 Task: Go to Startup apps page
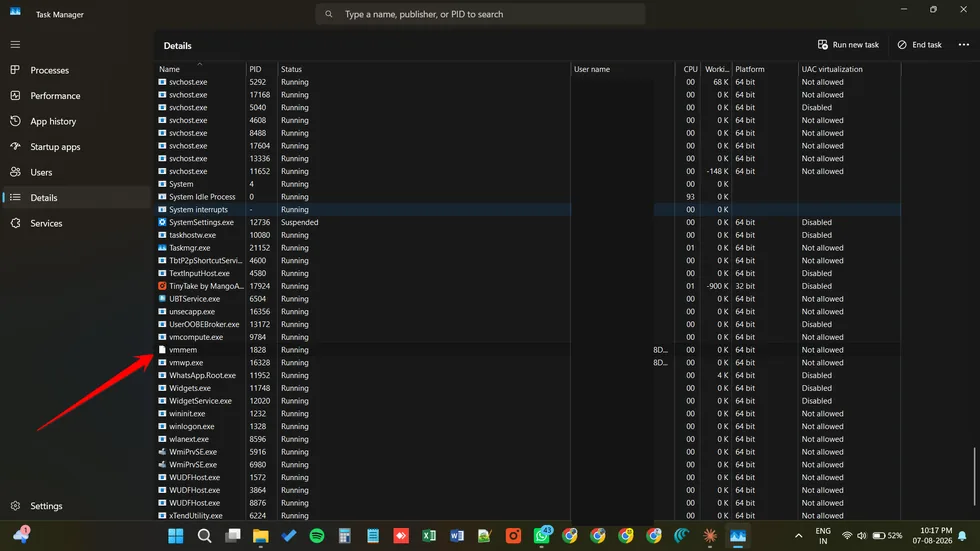76,147
